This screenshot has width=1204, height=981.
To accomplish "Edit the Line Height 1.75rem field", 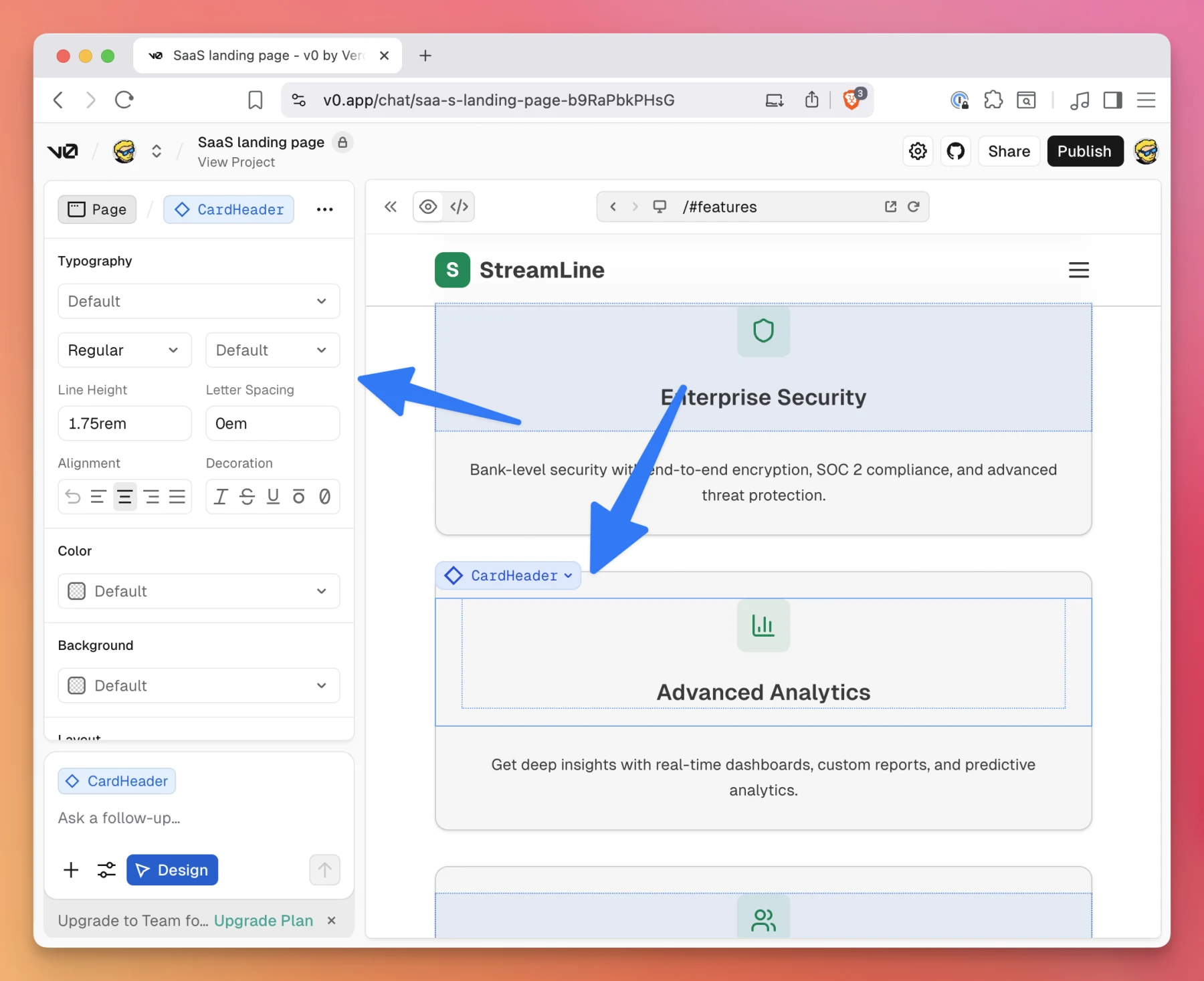I will tap(125, 423).
